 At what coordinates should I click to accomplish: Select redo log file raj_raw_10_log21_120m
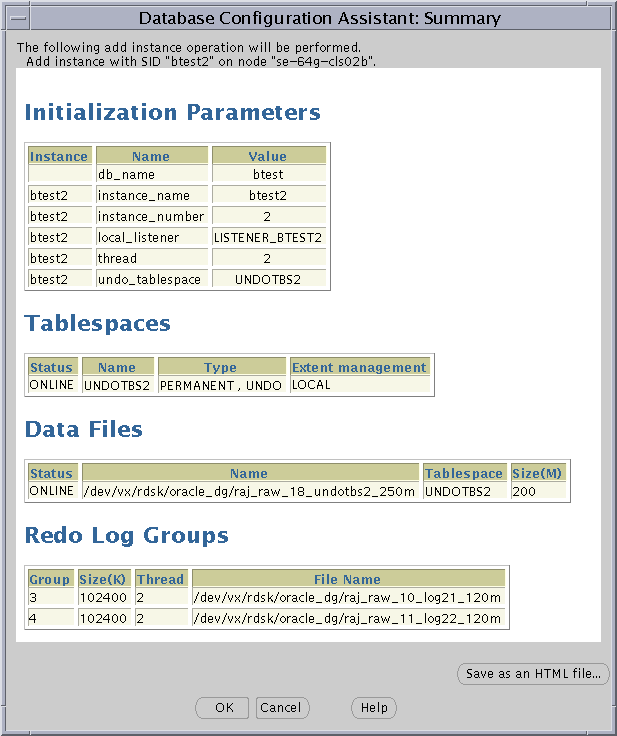(x=348, y=598)
